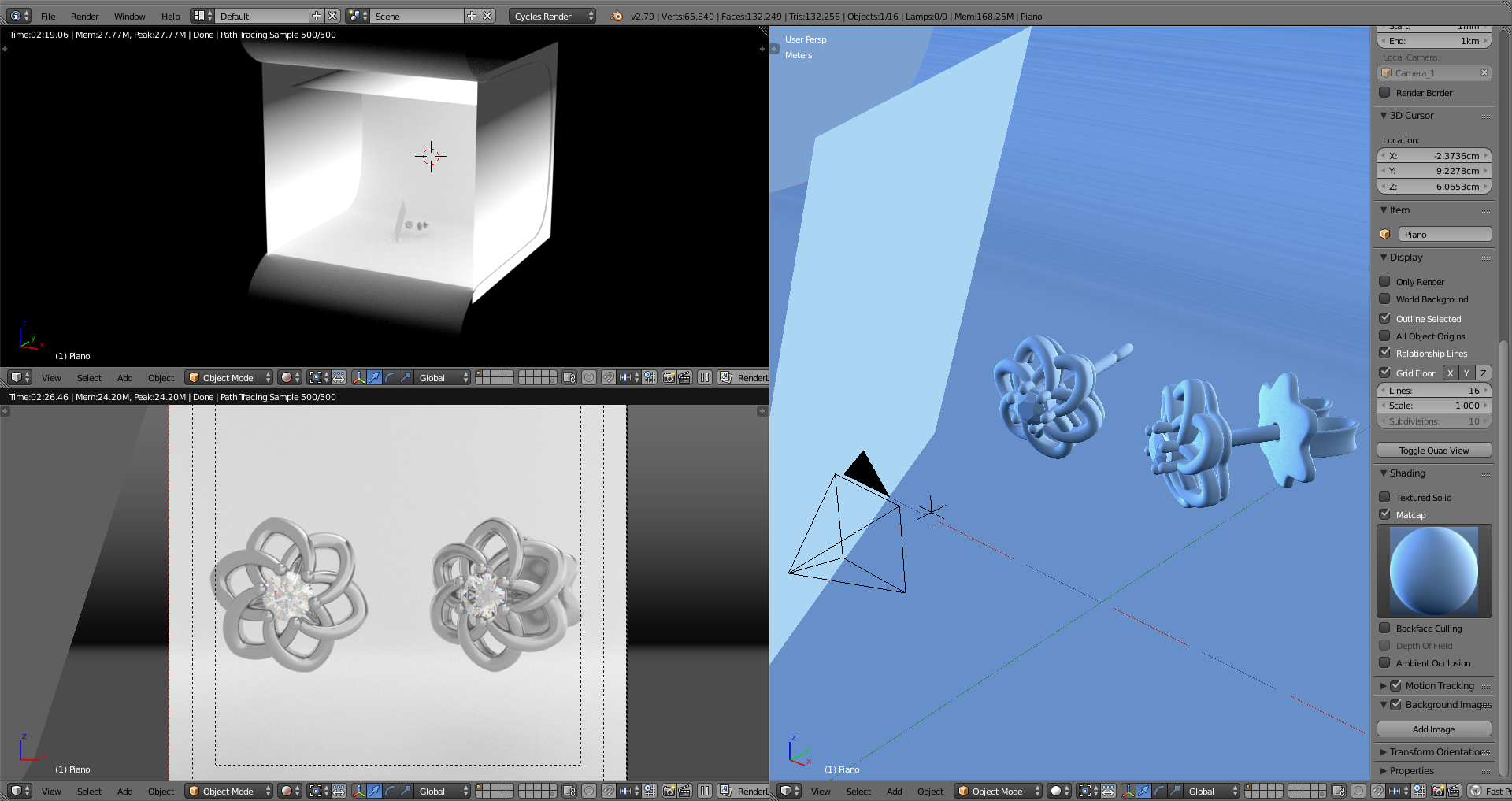The height and width of the screenshot is (801, 1512).
Task: Open editor type selector in right viewport header
Action: coord(789,791)
